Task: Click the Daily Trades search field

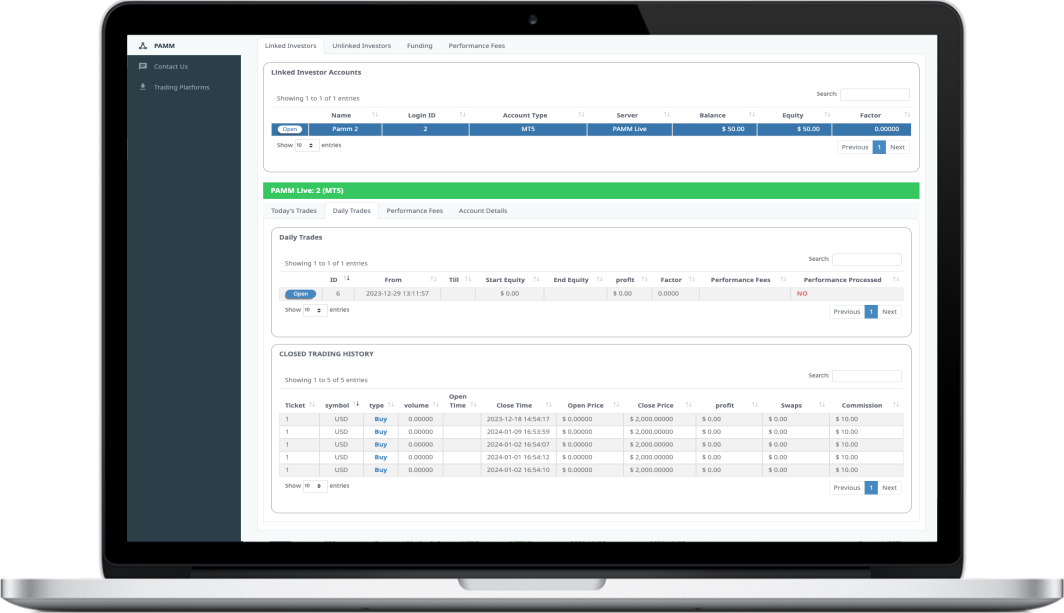Action: pos(867,259)
